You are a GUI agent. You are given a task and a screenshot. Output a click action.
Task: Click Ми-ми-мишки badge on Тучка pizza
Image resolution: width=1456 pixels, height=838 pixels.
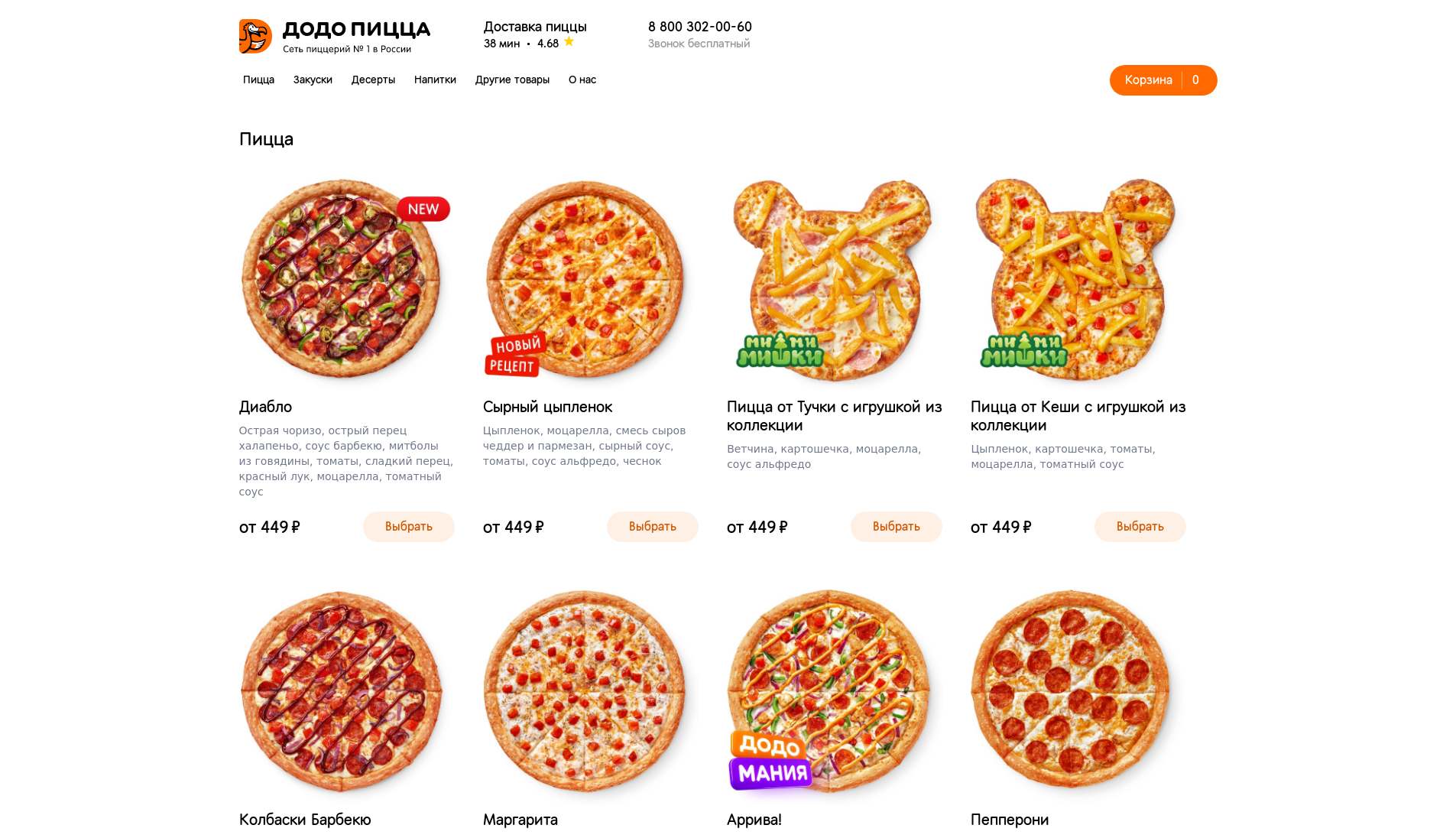(x=780, y=351)
